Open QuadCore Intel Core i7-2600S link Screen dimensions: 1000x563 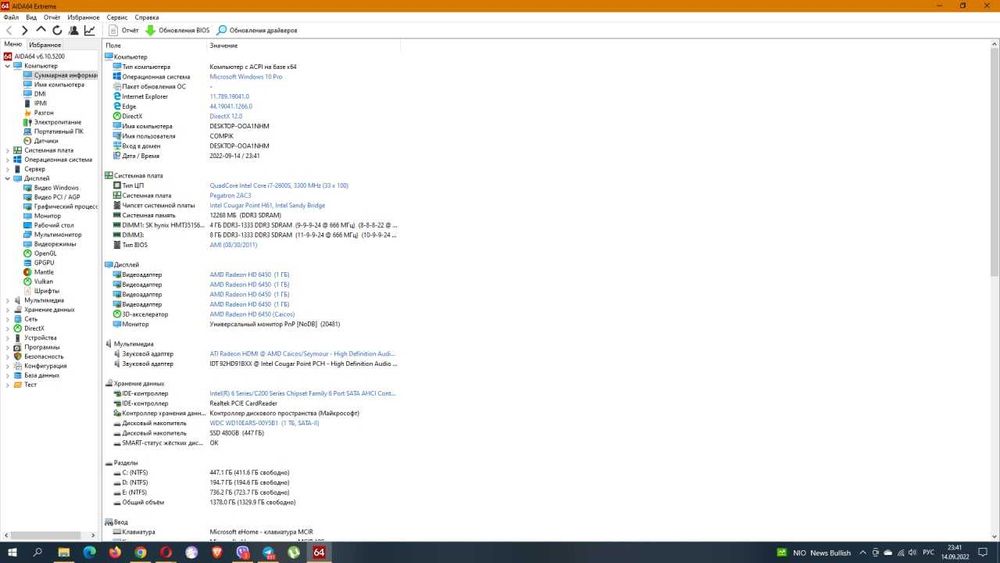point(279,186)
